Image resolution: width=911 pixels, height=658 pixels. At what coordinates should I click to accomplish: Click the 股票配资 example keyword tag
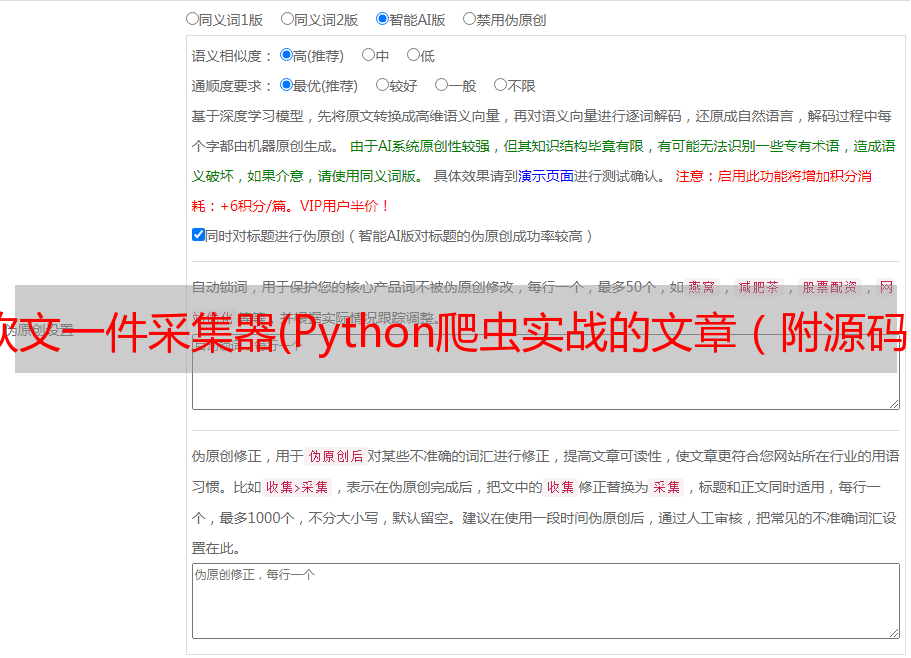coord(830,287)
